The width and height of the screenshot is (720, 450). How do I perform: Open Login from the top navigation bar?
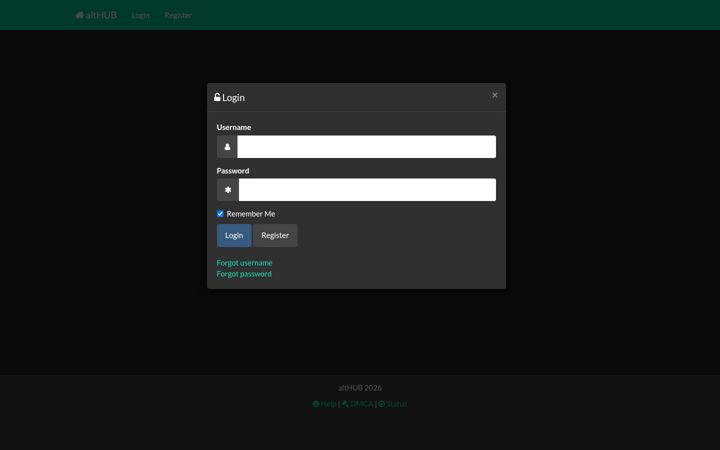[141, 15]
